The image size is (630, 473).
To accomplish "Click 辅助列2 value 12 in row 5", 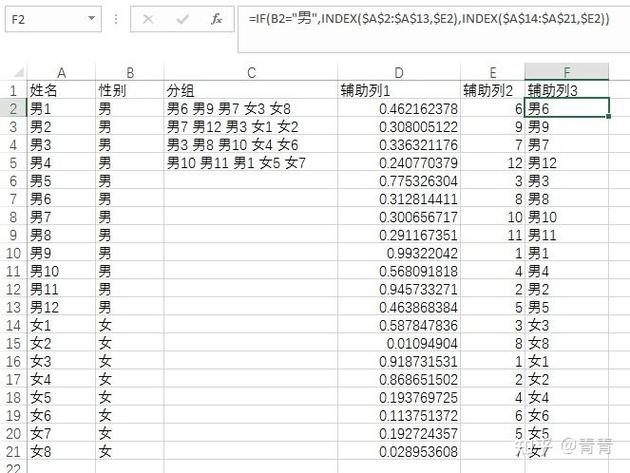I will [493, 163].
